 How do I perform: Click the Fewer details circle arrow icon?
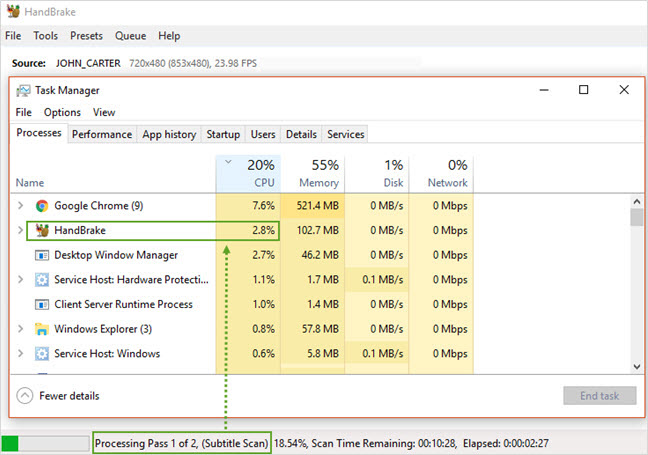pos(25,395)
